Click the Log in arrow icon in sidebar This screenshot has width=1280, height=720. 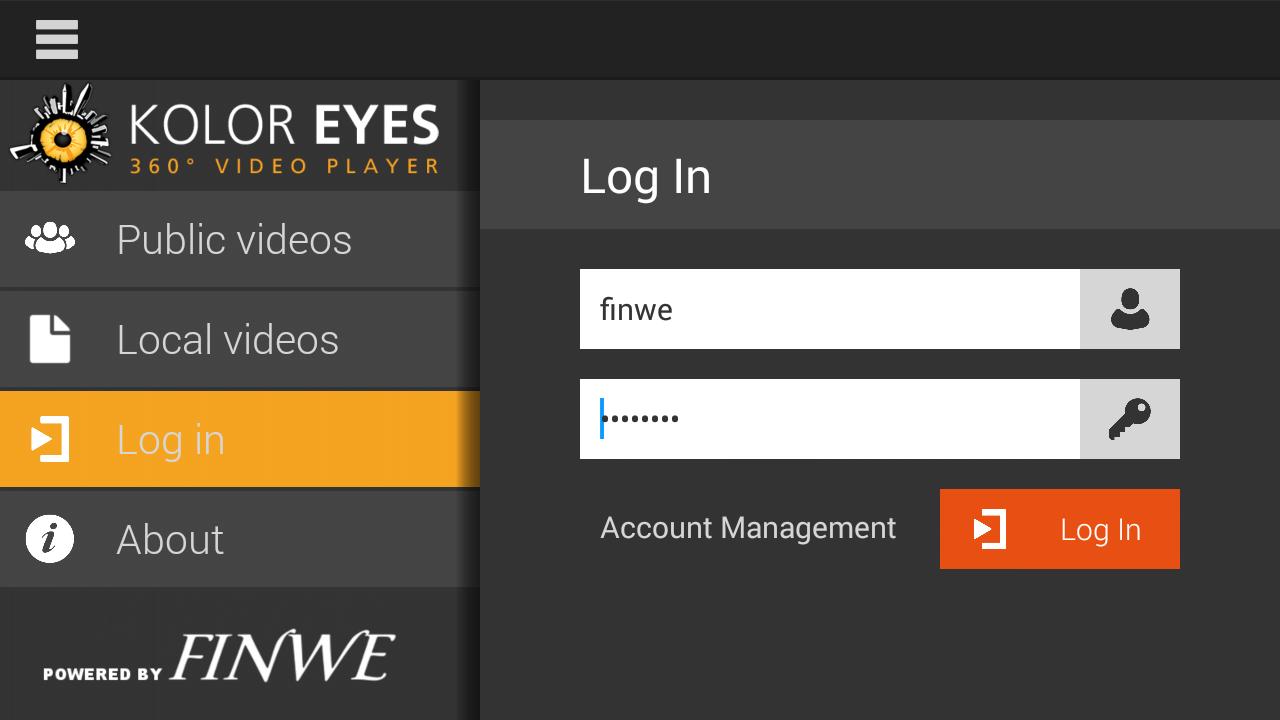click(x=50, y=439)
